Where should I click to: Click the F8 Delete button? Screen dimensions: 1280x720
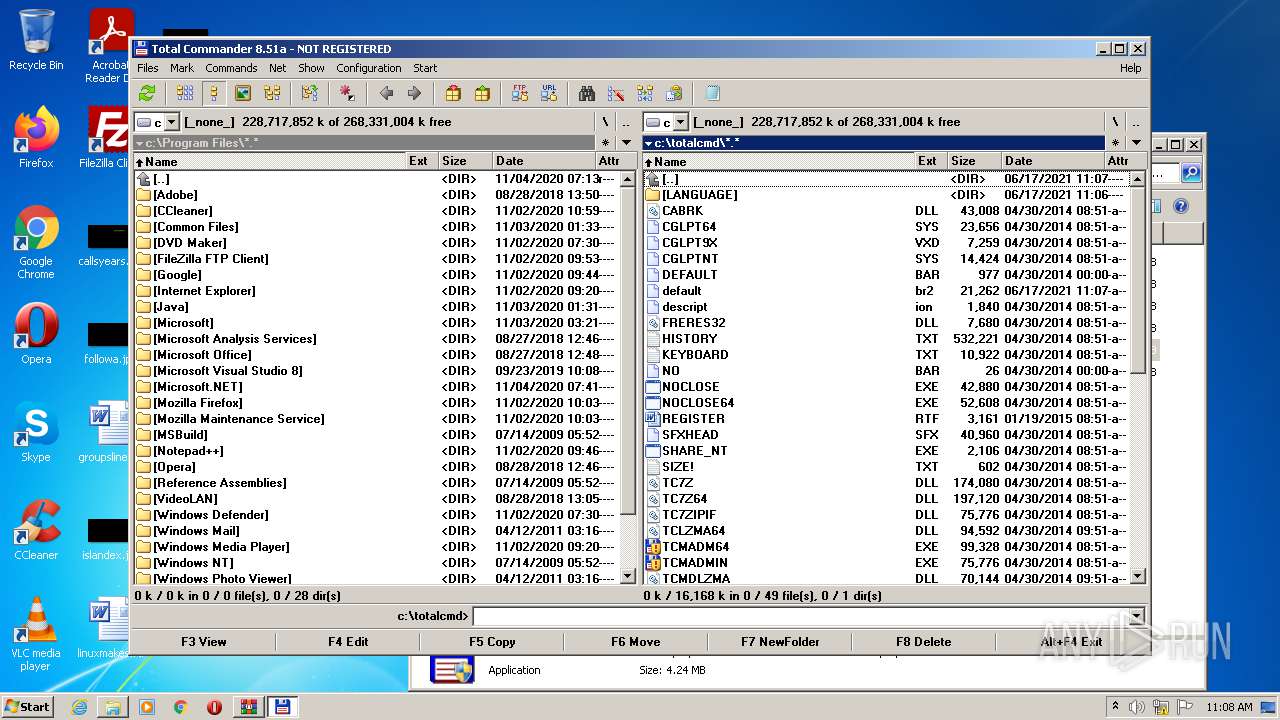(x=924, y=642)
